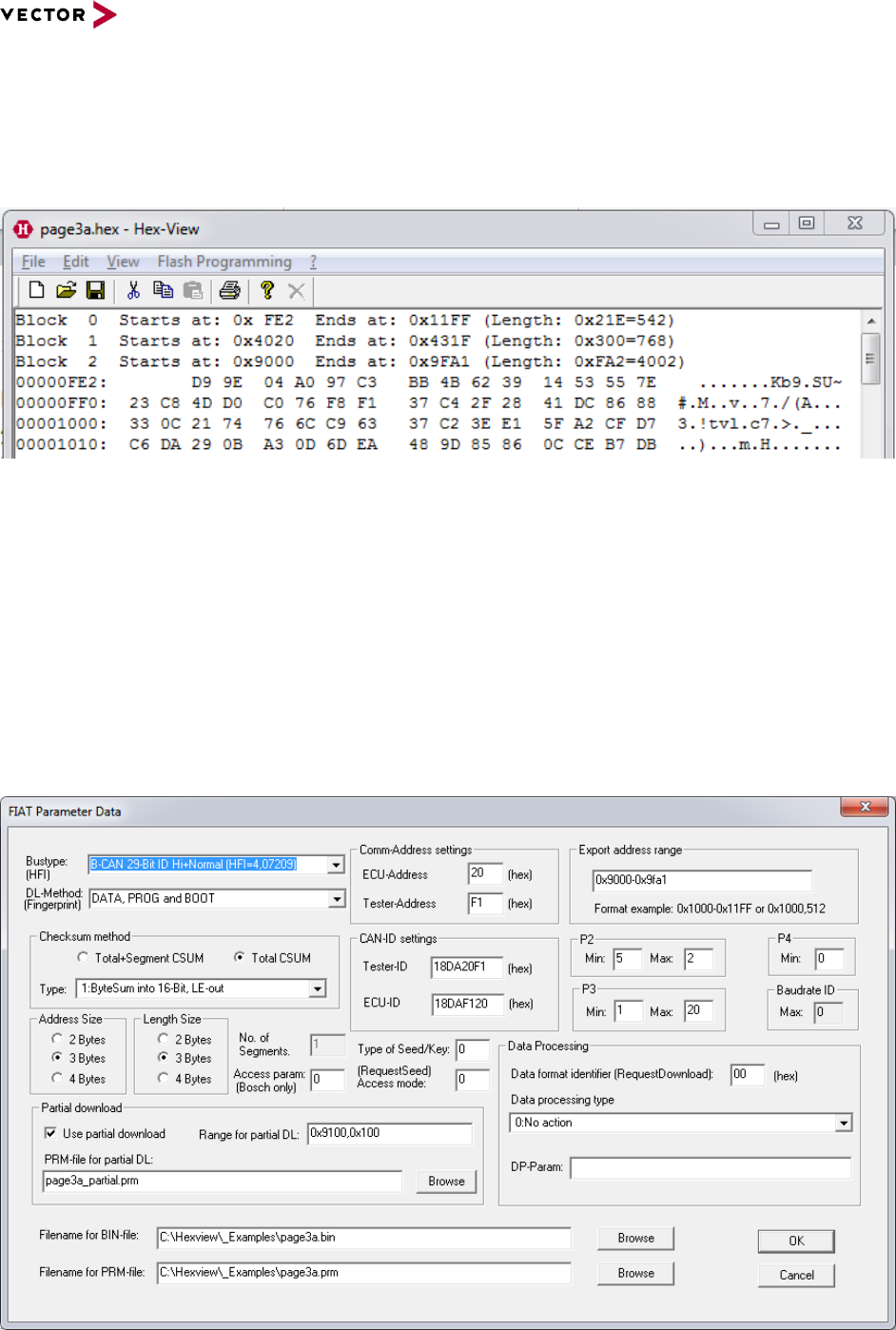Click the P2 Max input field
Image resolution: width=896 pixels, height=1330 pixels.
[x=698, y=959]
